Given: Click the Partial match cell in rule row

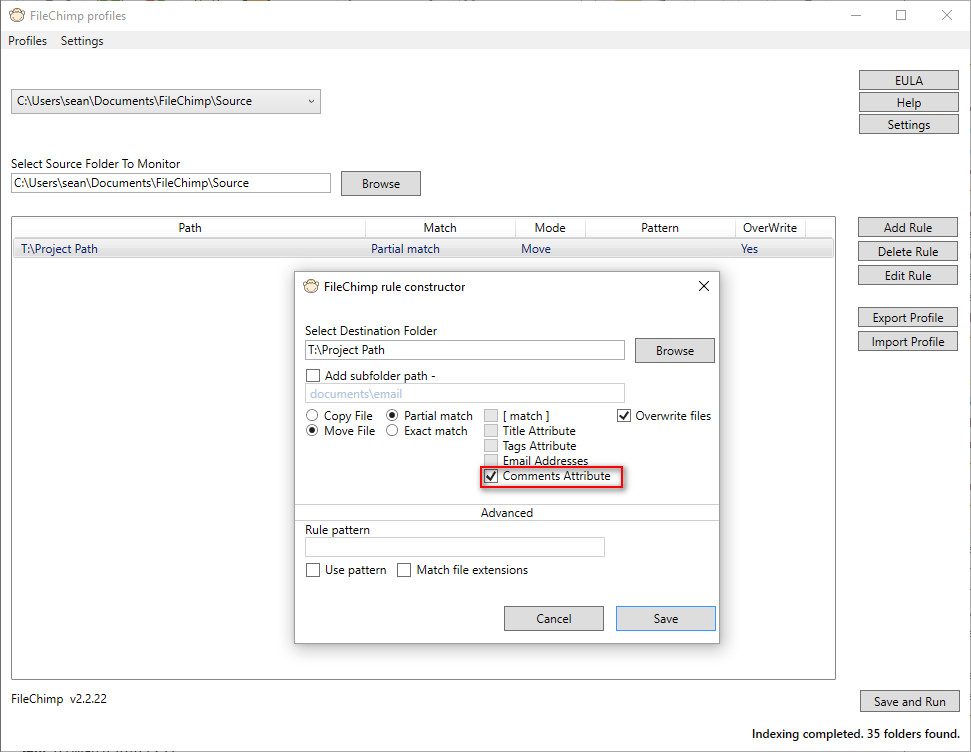Looking at the screenshot, I should (x=405, y=249).
